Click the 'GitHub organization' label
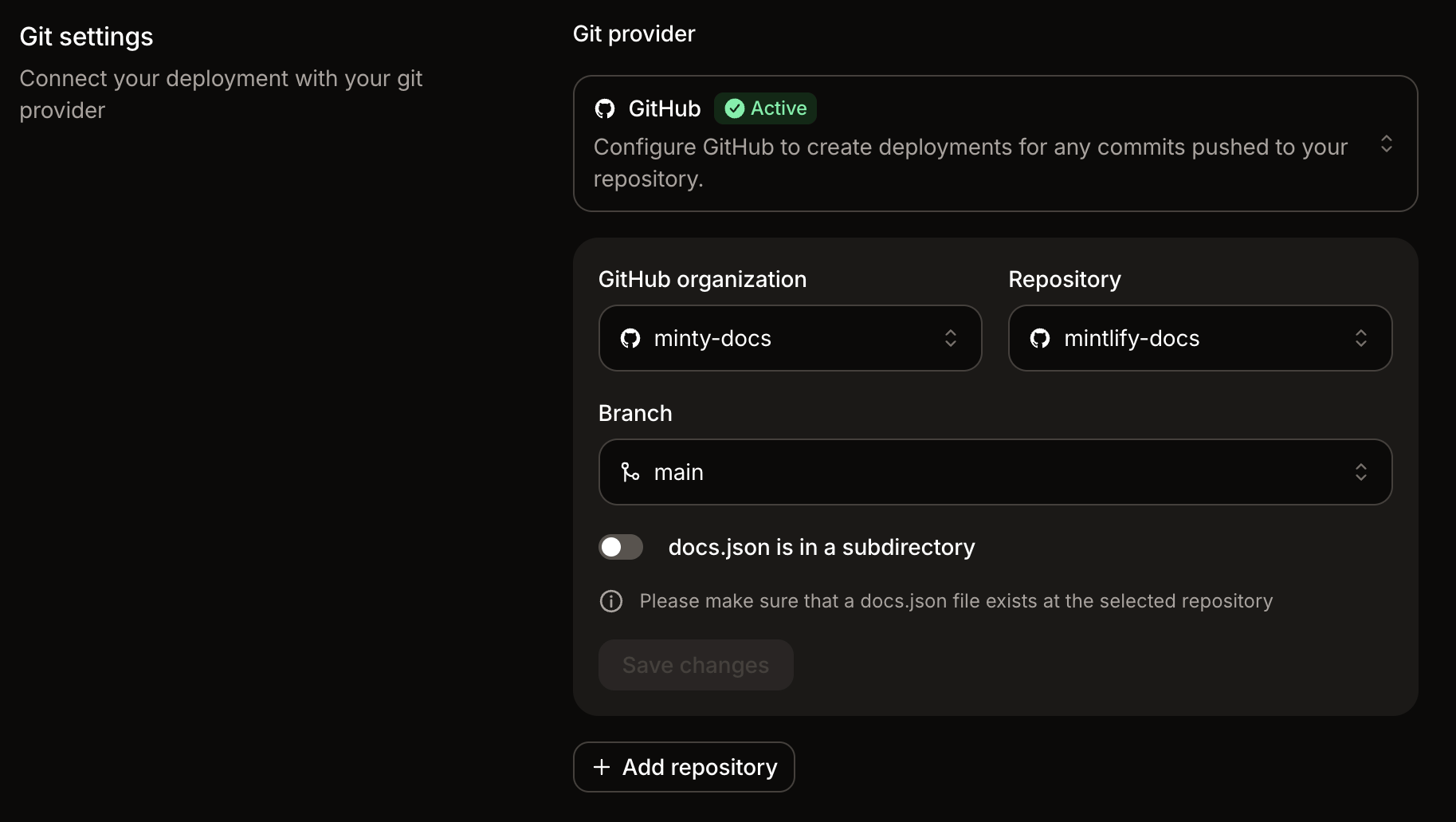Viewport: 1456px width, 822px height. click(702, 279)
